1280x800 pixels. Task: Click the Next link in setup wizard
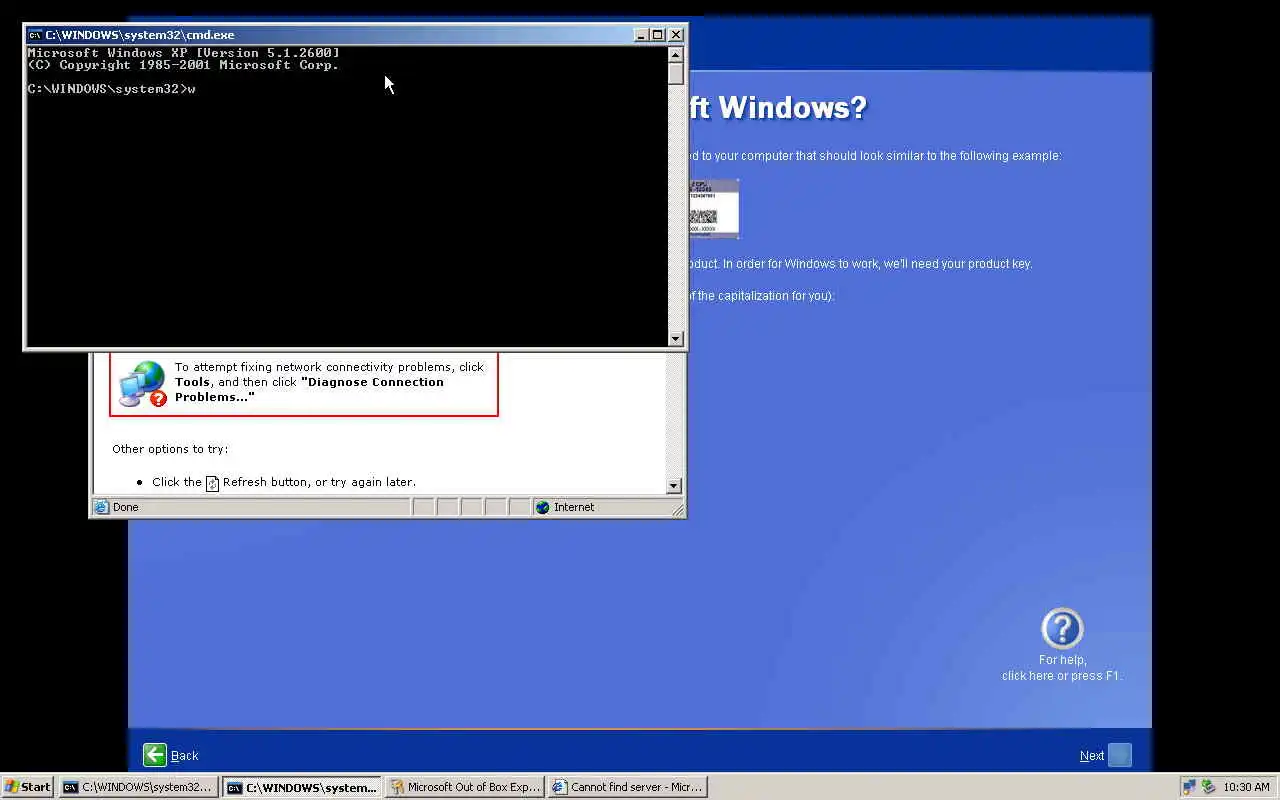point(1092,756)
